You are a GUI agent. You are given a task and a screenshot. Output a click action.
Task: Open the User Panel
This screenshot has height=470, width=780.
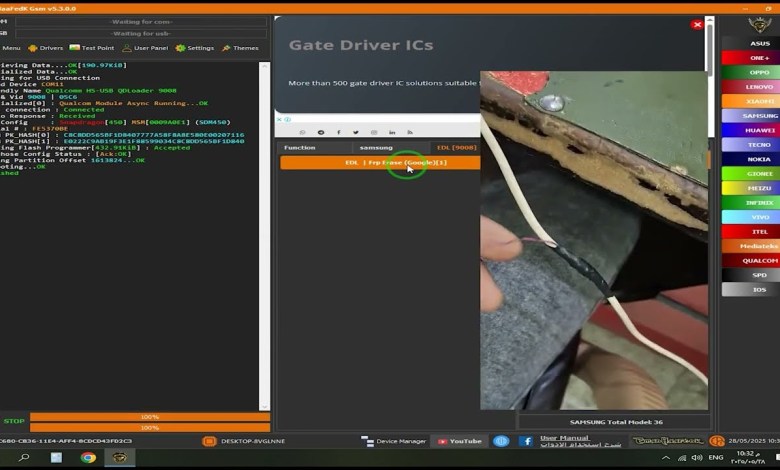(145, 48)
